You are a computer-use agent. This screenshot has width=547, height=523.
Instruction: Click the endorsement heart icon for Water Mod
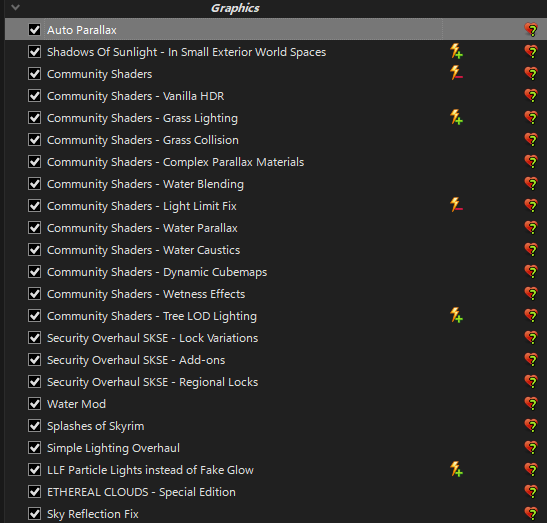531,404
